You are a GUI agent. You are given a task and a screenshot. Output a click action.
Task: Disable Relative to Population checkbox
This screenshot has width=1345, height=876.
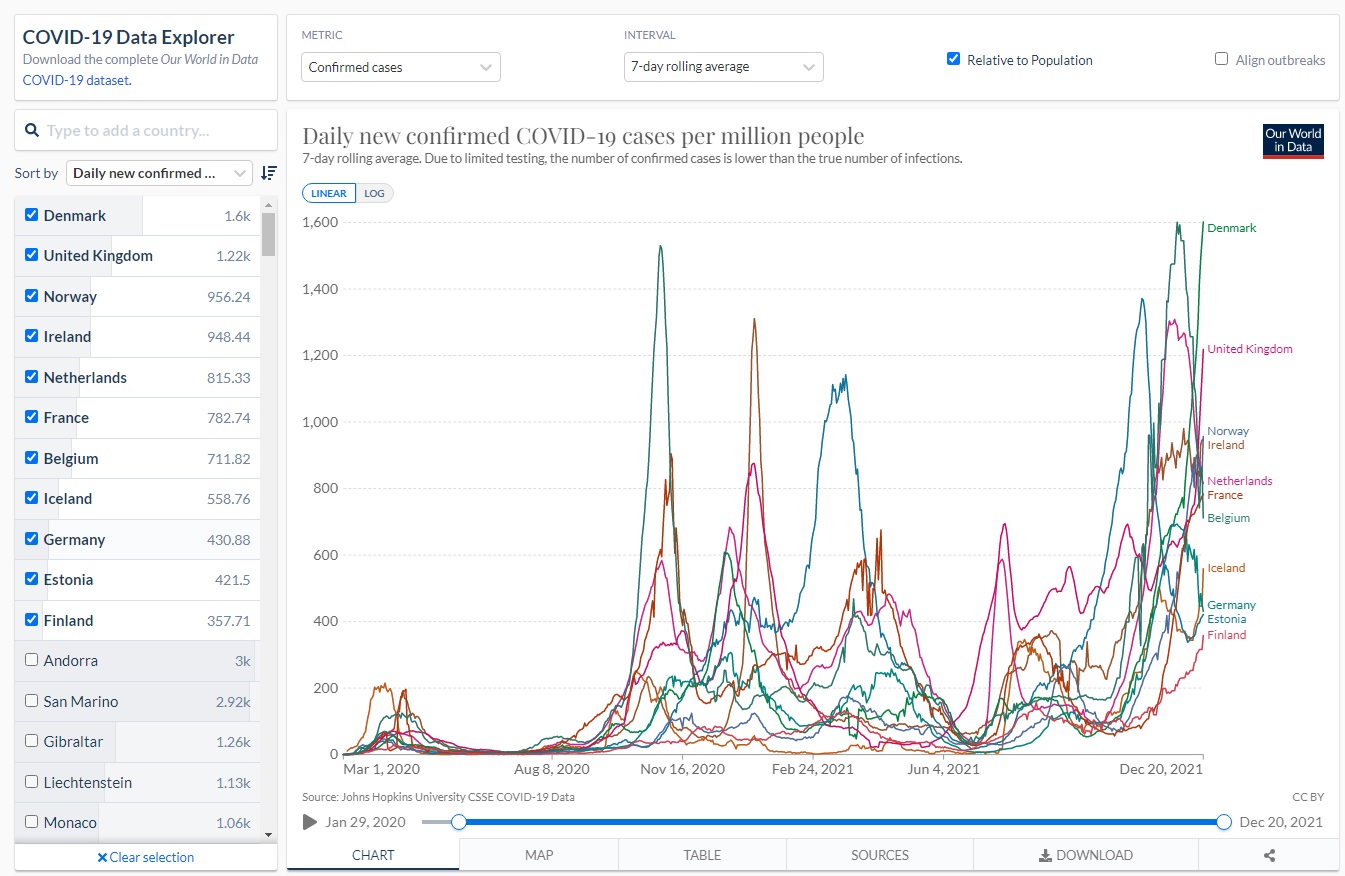(x=953, y=59)
